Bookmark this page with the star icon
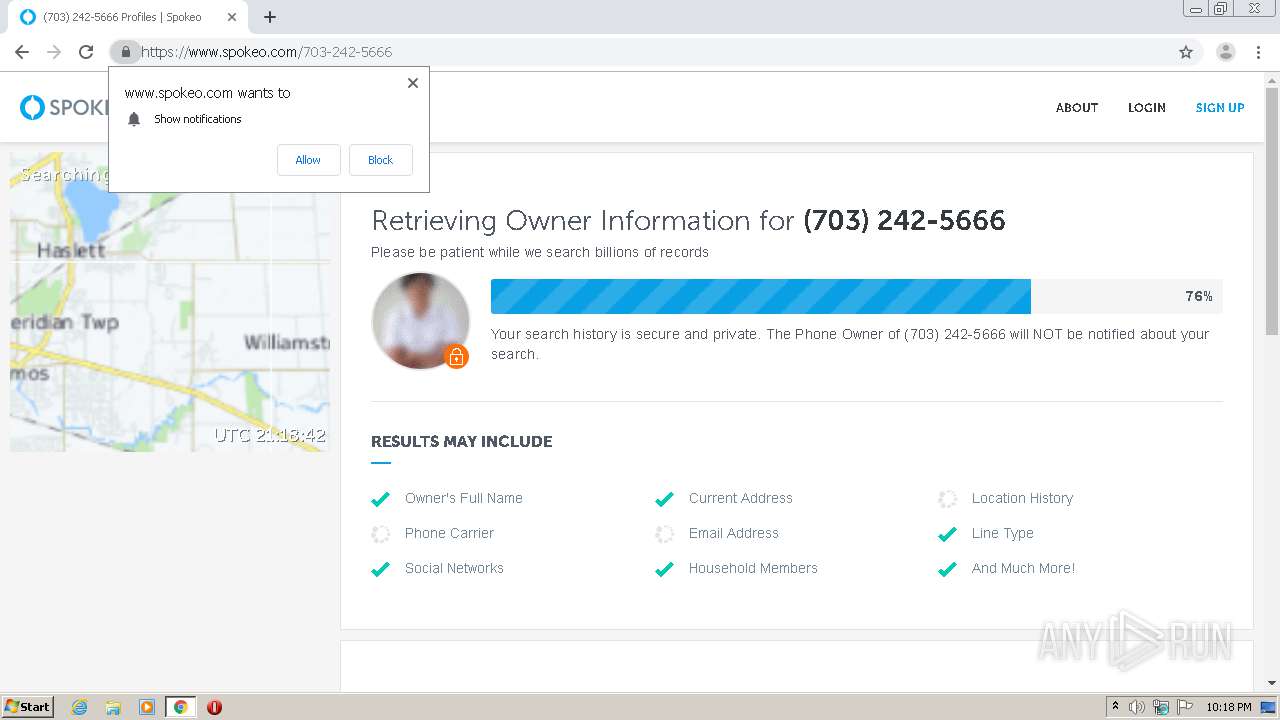The height and width of the screenshot is (720, 1280). tap(1186, 52)
